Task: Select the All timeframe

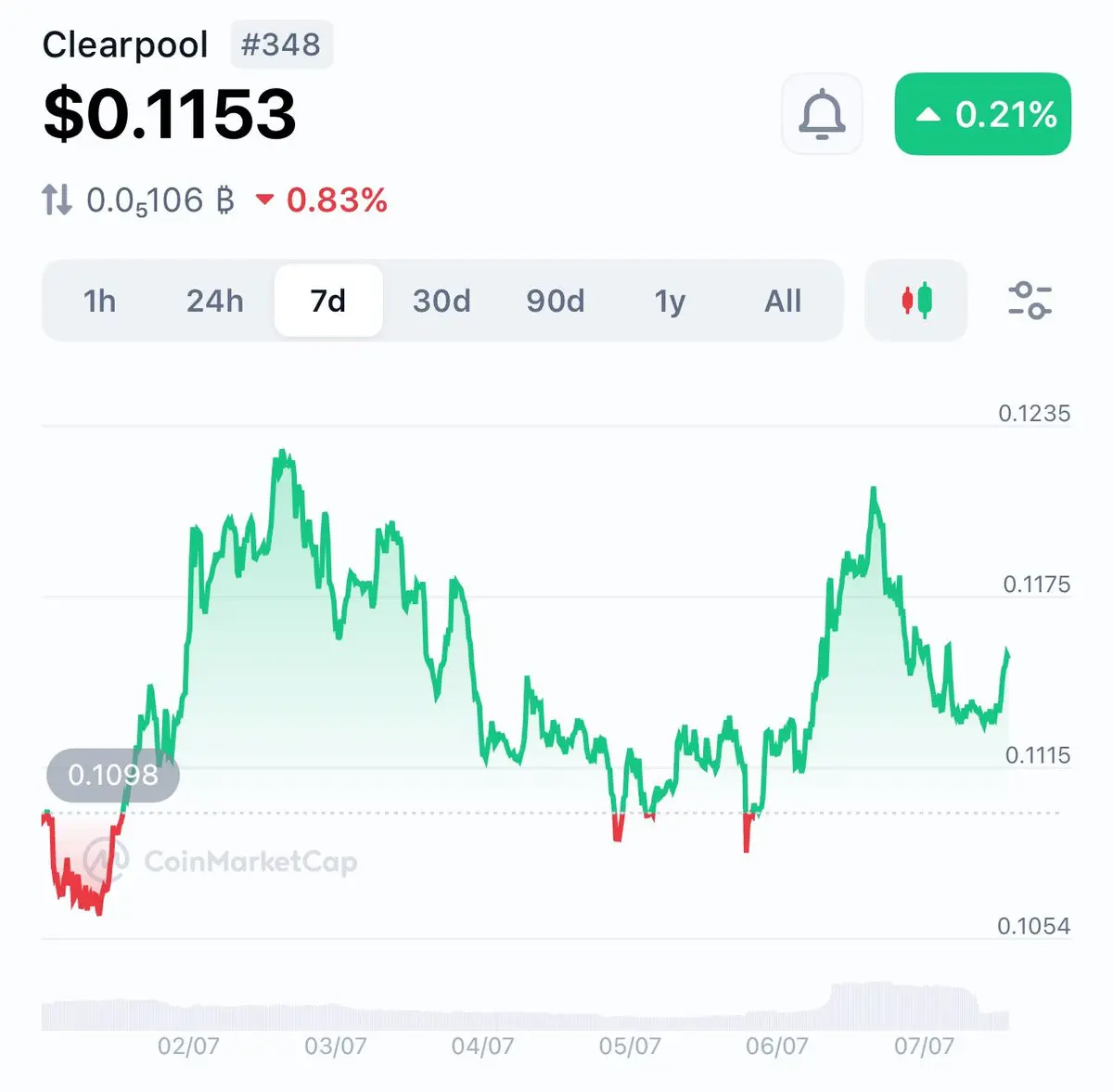Action: click(x=783, y=301)
